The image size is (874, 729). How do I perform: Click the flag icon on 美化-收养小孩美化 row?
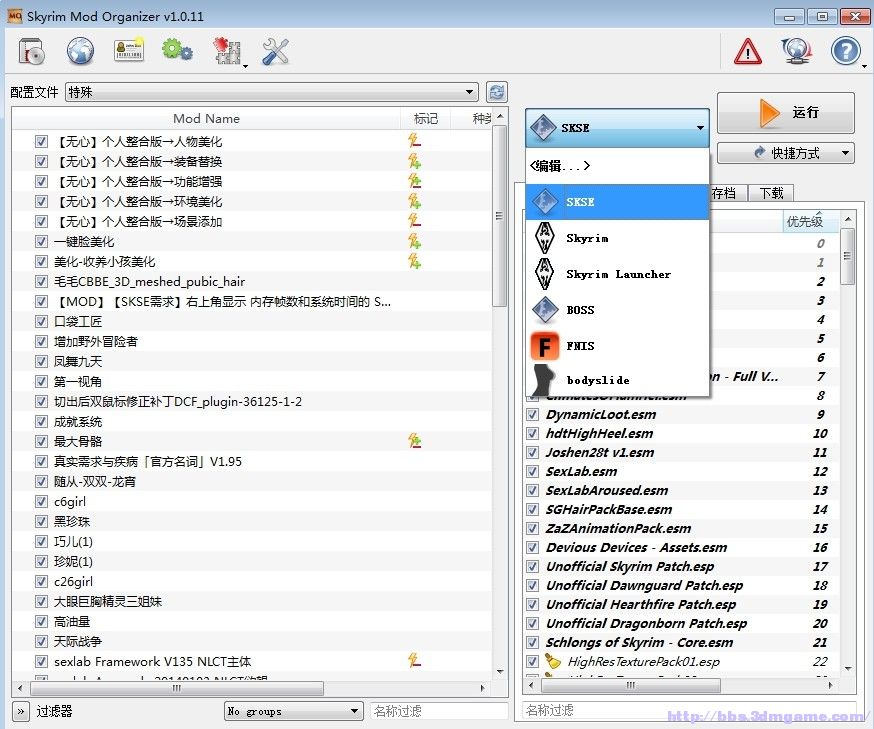[x=414, y=261]
